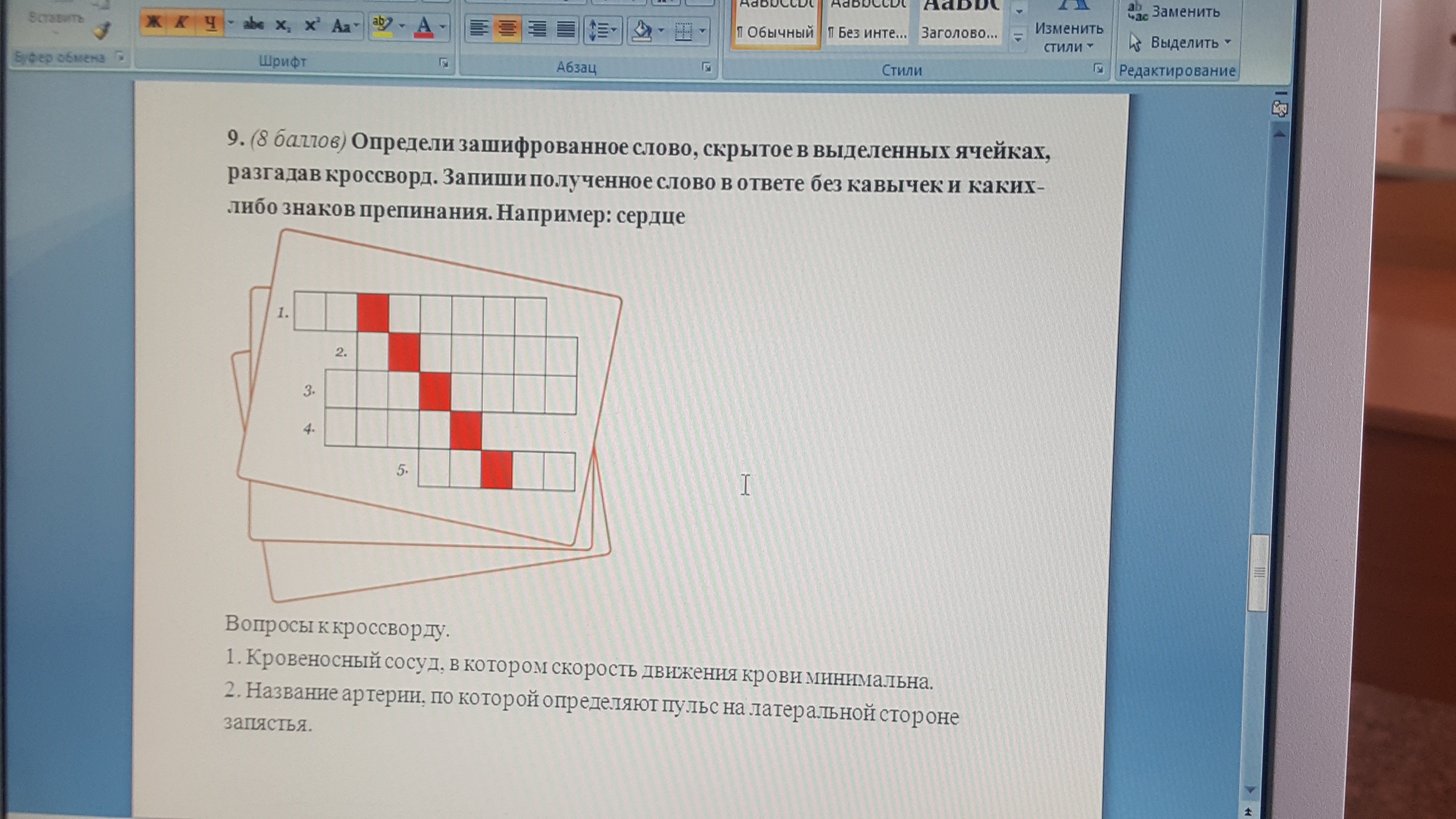
Task: Open shading color dropdown arrow
Action: click(x=661, y=31)
